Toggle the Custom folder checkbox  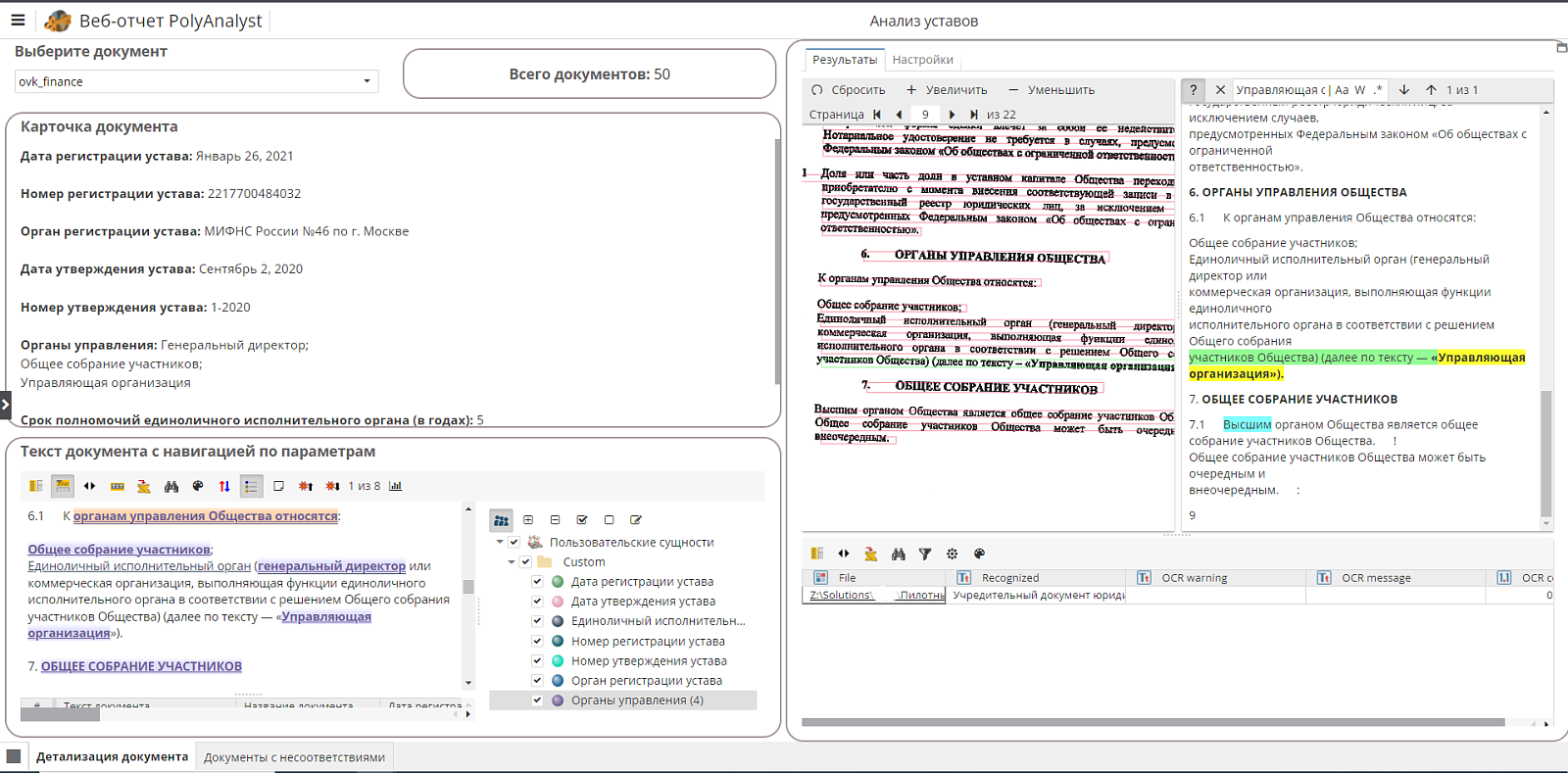coord(525,561)
